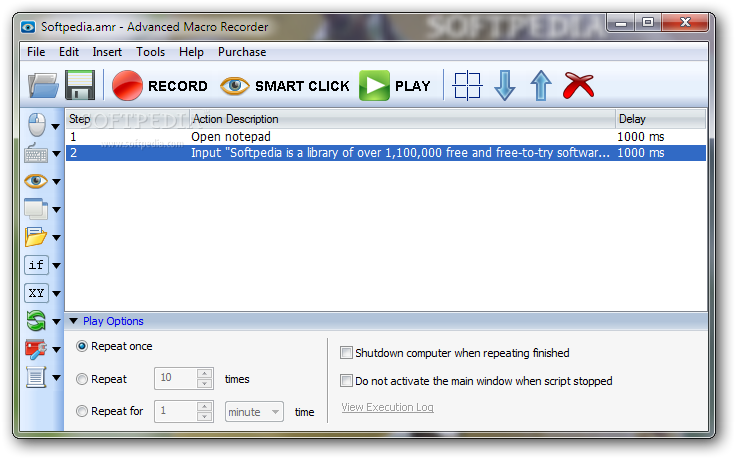Open the Insert menu
The width and height of the screenshot is (736, 459).
[x=107, y=52]
